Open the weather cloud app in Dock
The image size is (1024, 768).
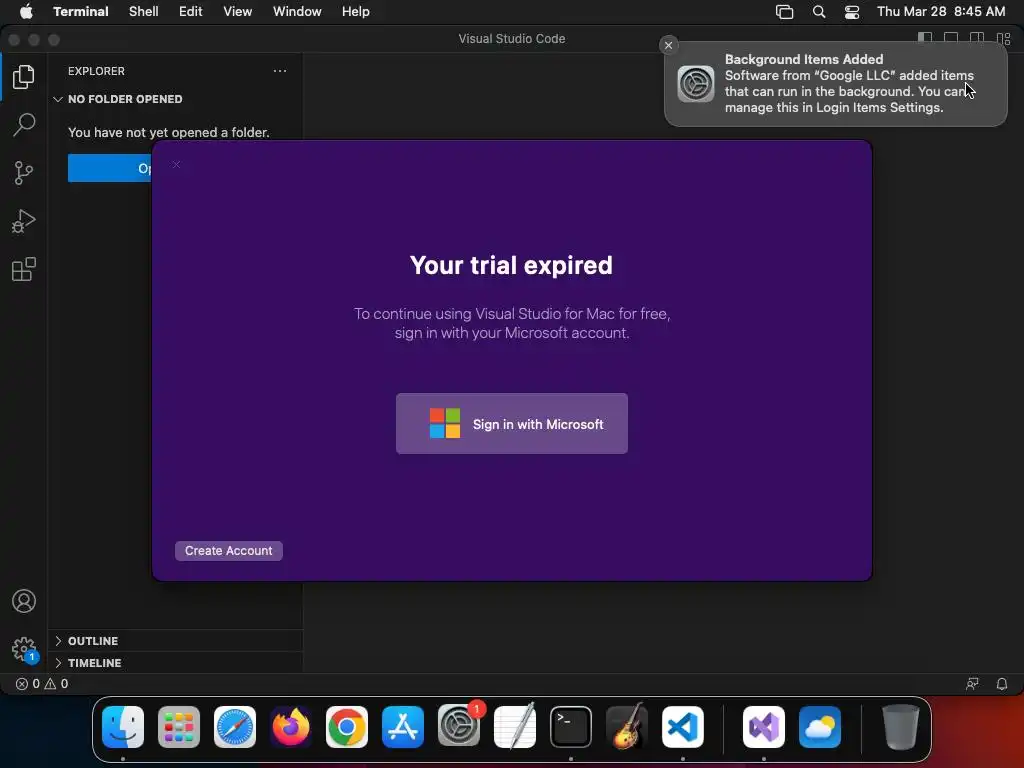click(x=820, y=726)
